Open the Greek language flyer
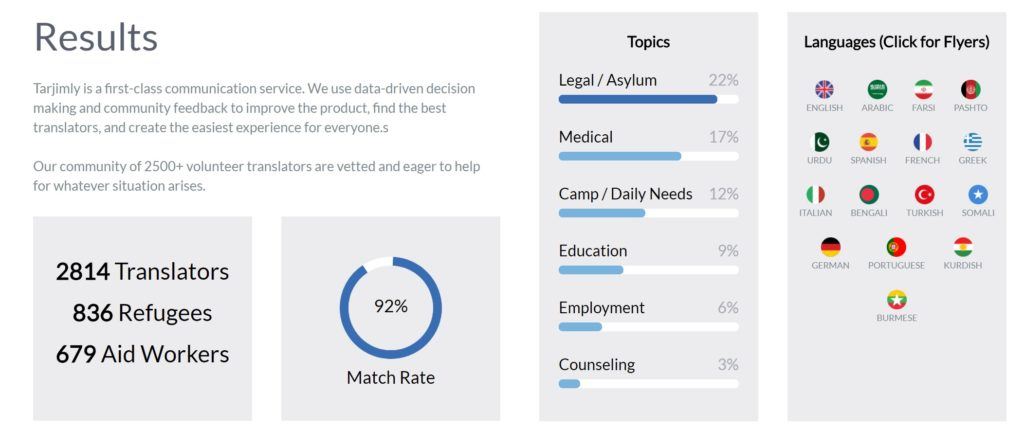1024x429 pixels. pos(972,142)
